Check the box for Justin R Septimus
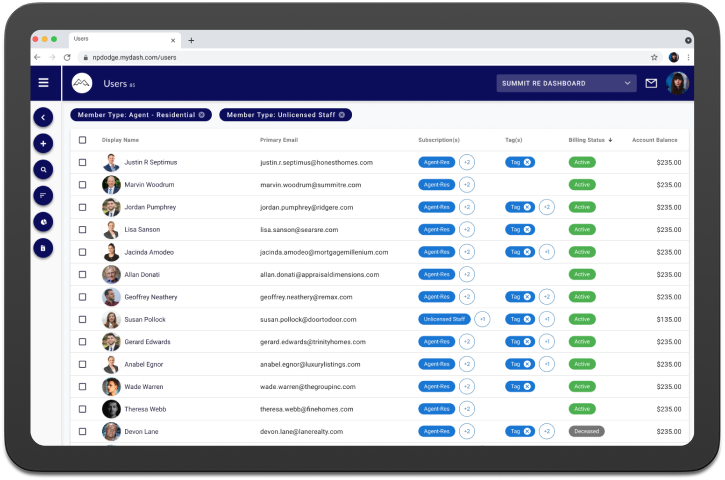This screenshot has width=725, height=480. [x=82, y=162]
